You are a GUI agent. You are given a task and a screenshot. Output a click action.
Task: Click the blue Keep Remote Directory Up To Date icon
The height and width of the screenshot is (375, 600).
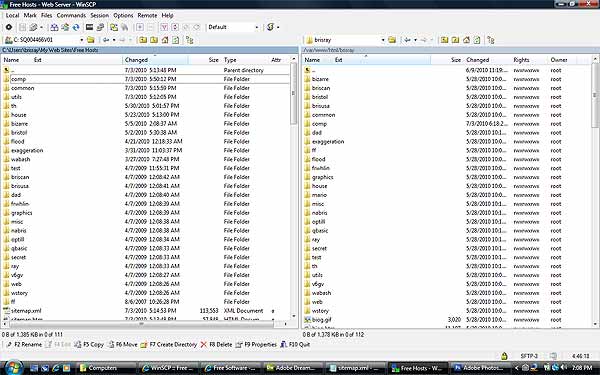[x=76, y=27]
